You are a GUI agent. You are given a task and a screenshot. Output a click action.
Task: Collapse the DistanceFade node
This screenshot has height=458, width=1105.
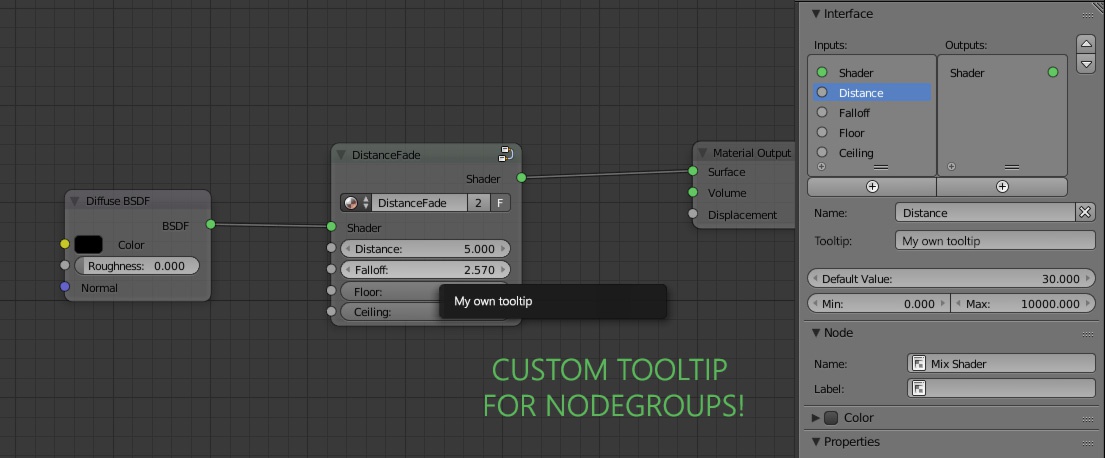[x=341, y=155]
